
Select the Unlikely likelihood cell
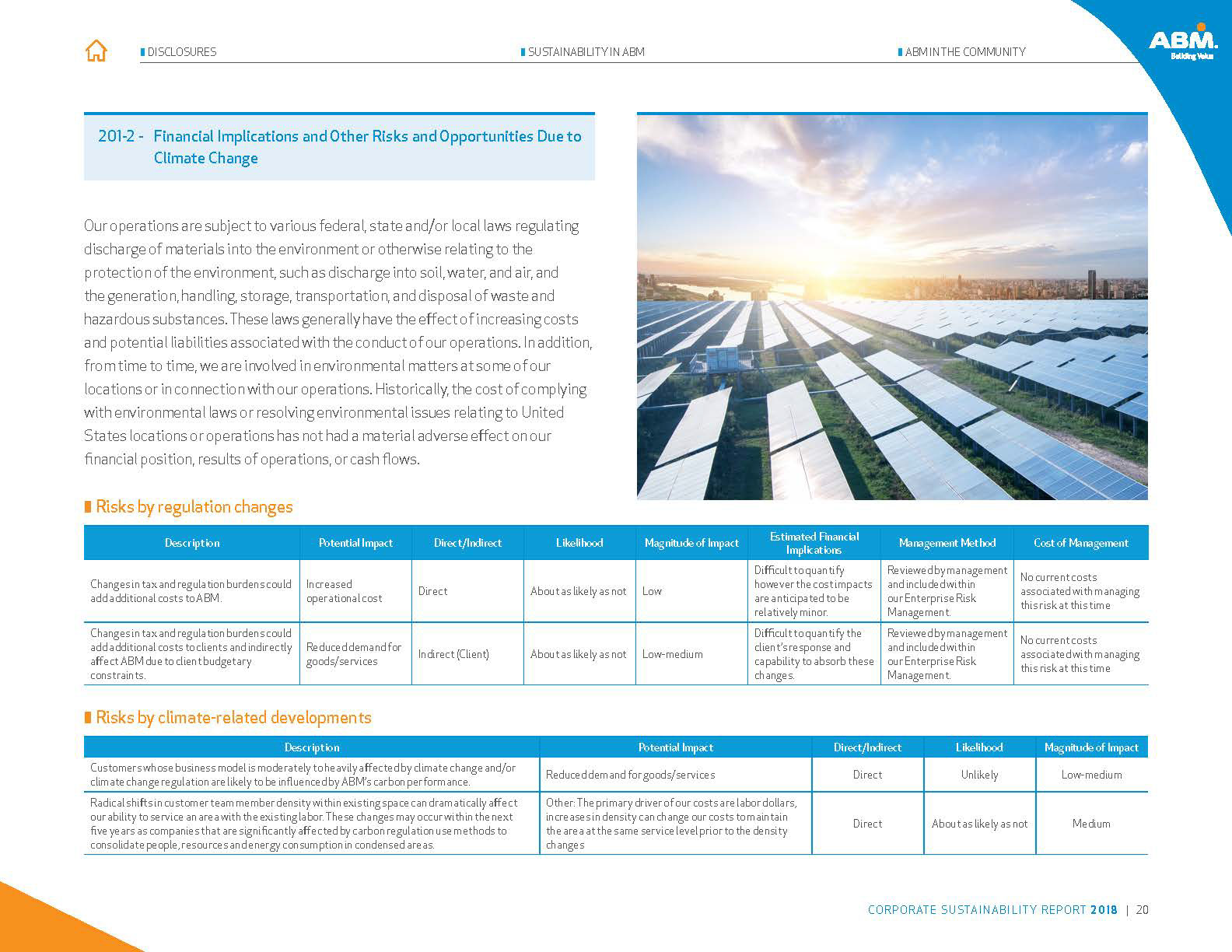click(979, 775)
